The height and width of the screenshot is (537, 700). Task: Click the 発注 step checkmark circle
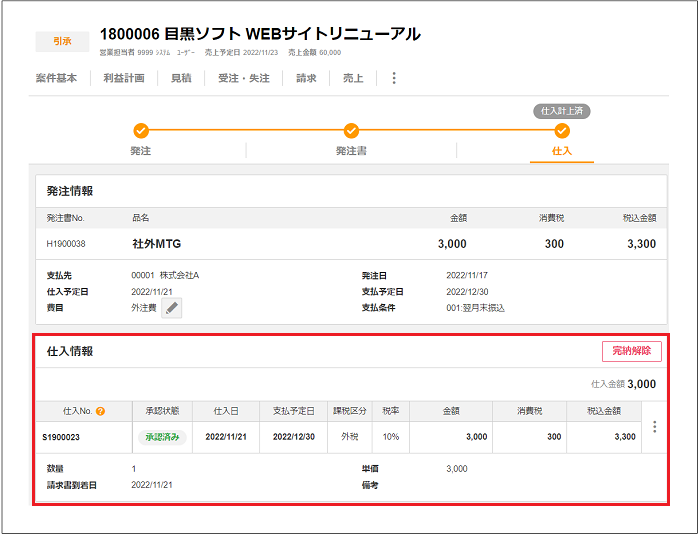click(141, 130)
